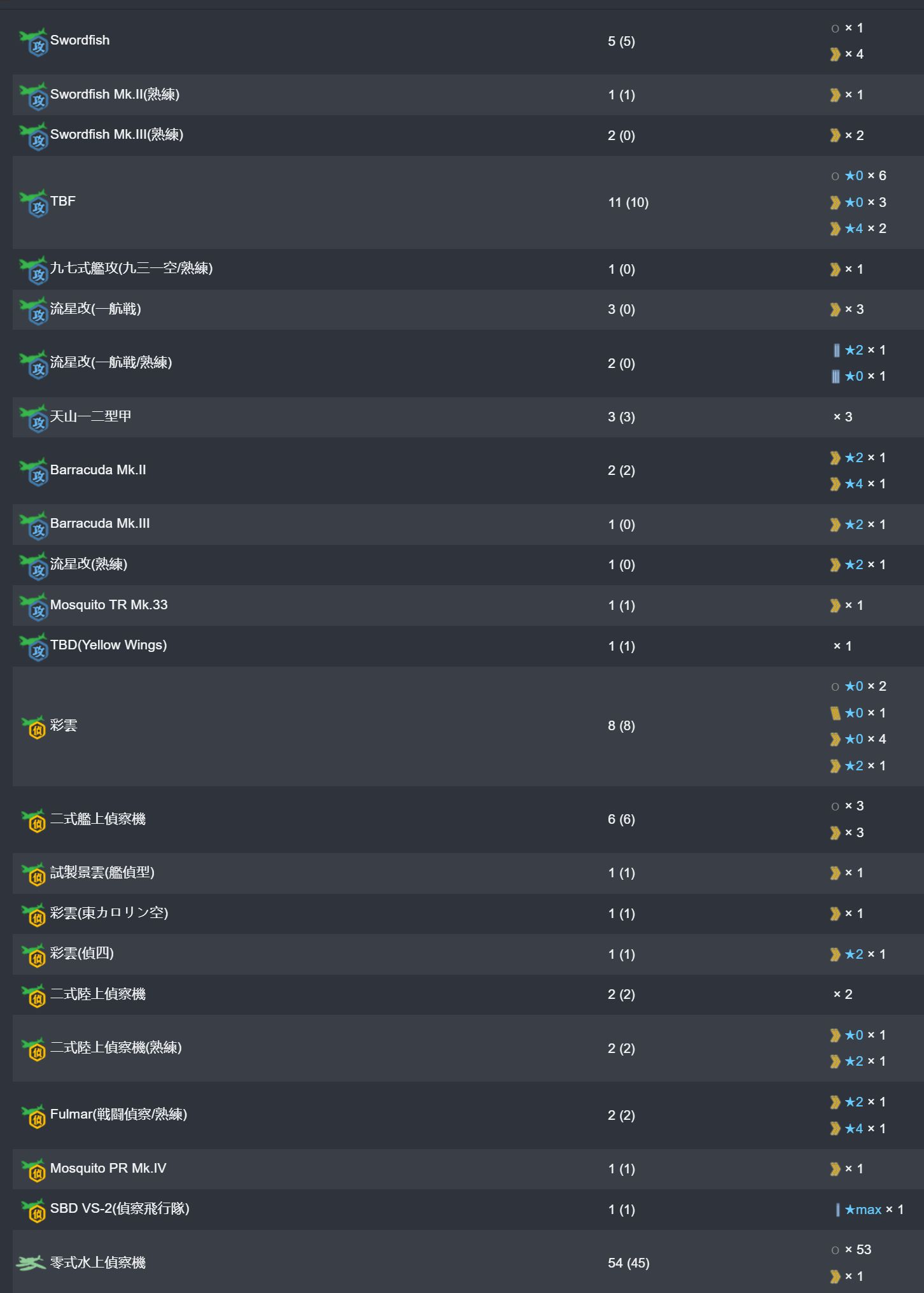Click the torpedo bomber icon next to TBF
The height and width of the screenshot is (1293, 924).
click(33, 203)
